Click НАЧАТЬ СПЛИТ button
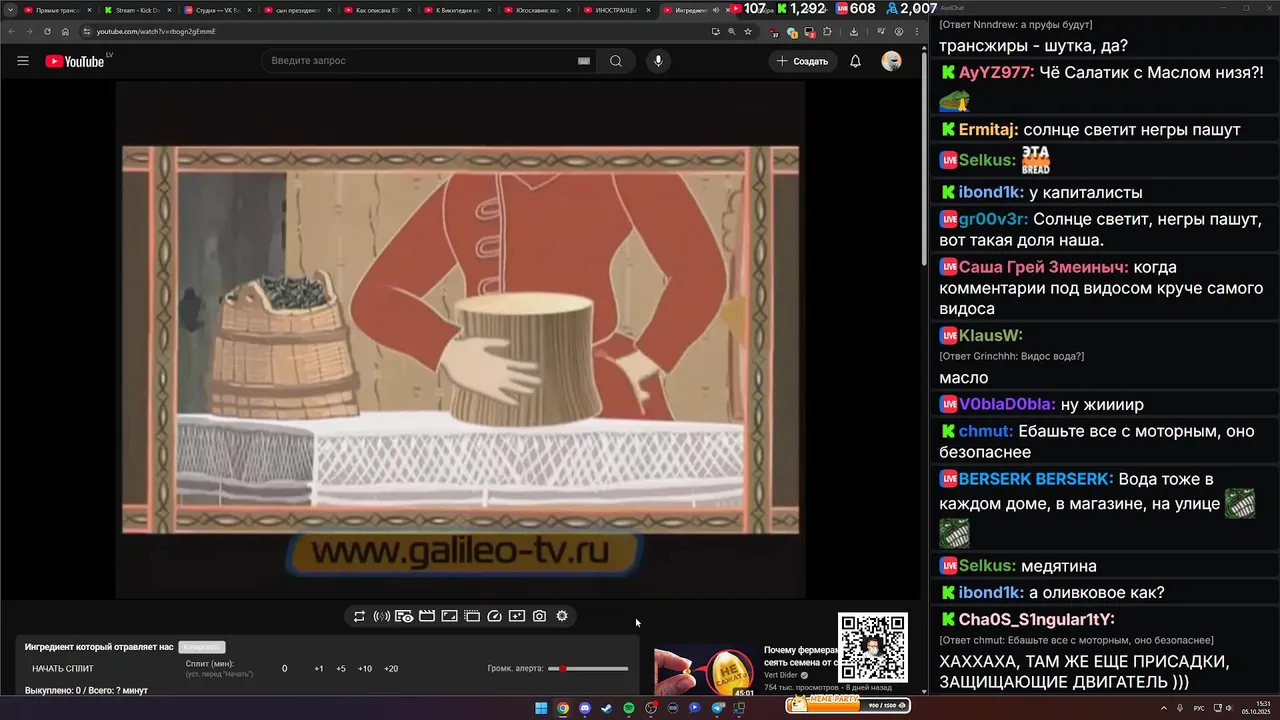The height and width of the screenshot is (720, 1280). 63,669
